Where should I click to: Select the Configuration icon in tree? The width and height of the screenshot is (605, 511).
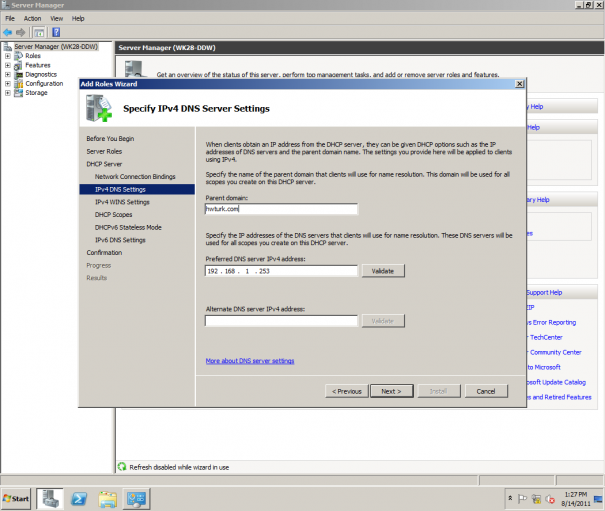tap(18, 84)
